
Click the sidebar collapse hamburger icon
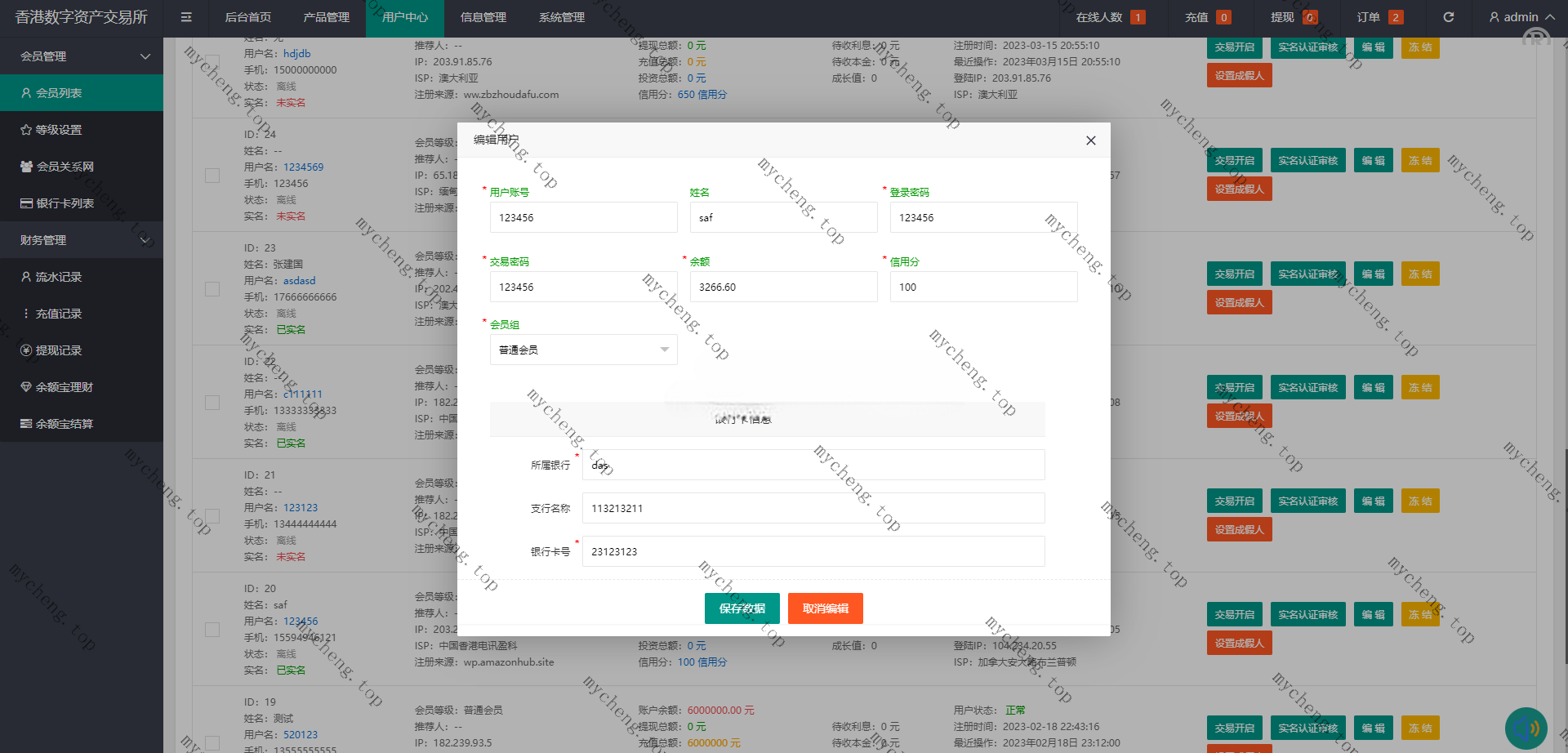(x=186, y=17)
